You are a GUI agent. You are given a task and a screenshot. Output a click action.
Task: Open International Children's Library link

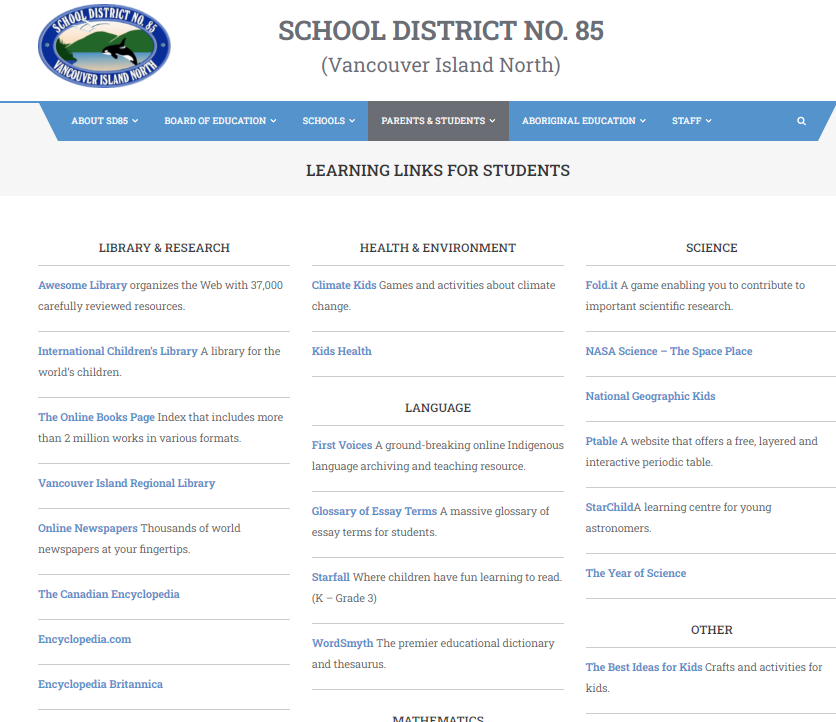tap(118, 351)
